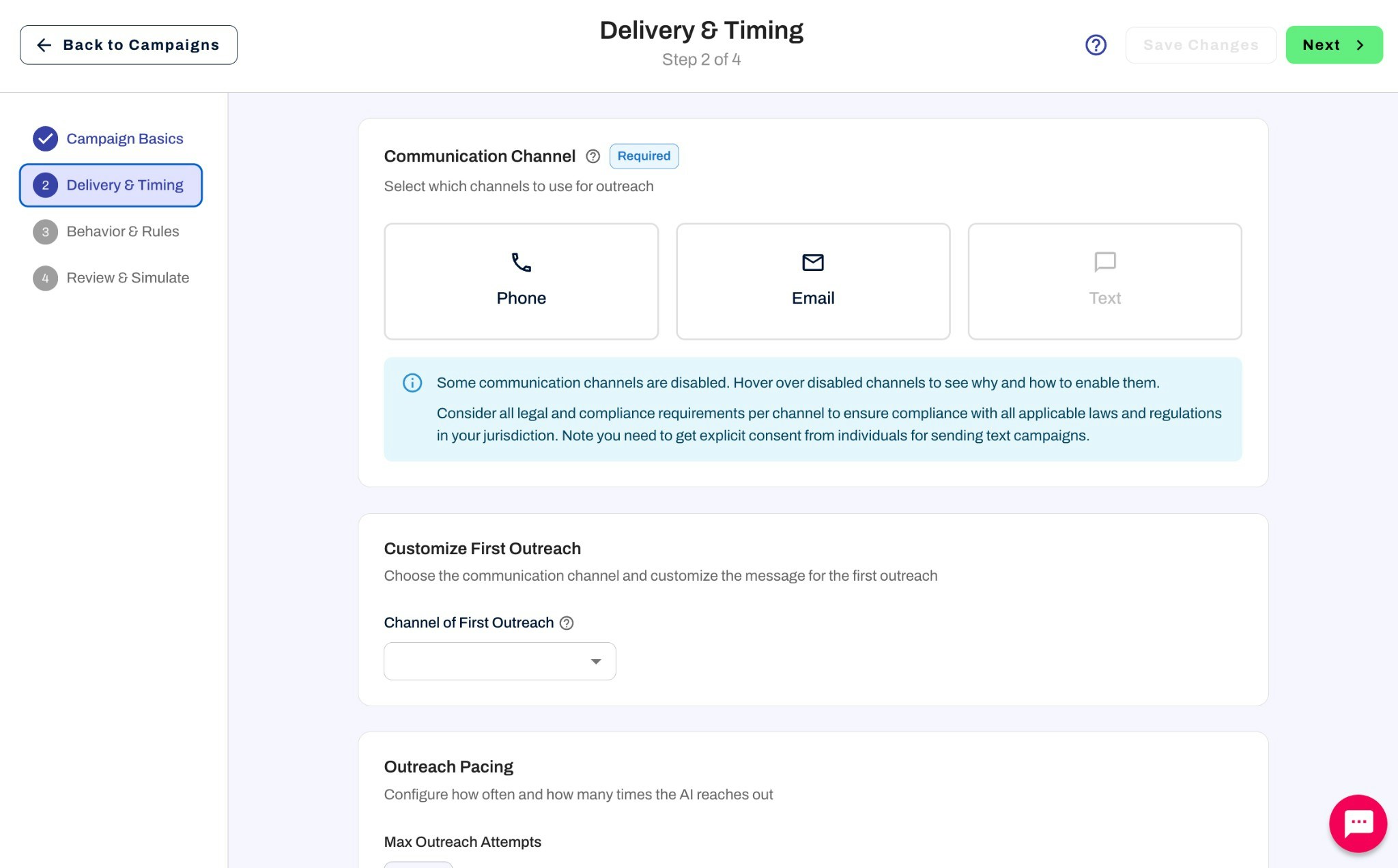Click the Channel of First Outreach help icon
Image resolution: width=1398 pixels, height=868 pixels.
pos(567,623)
